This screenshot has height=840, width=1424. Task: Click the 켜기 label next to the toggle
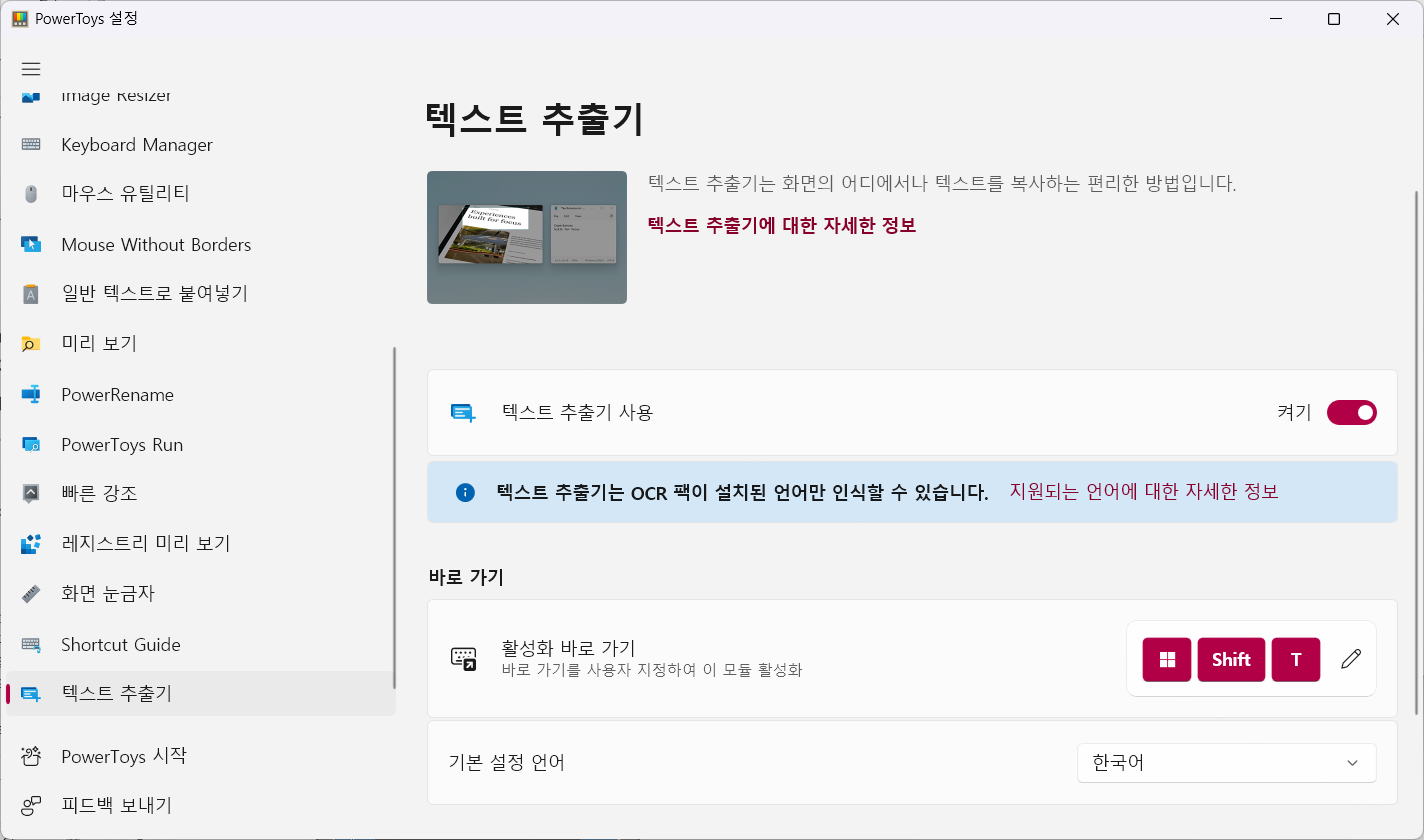tap(1294, 412)
